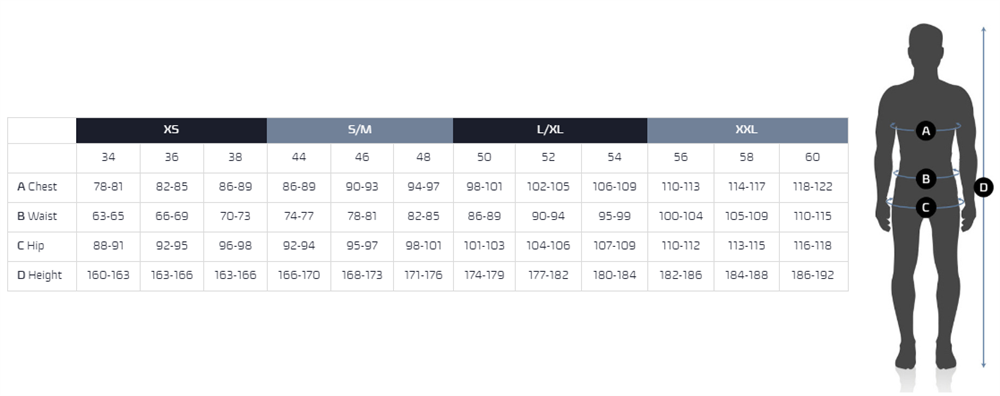Select the S/M size header
Screen dimensions: 1000x396
coord(360,130)
